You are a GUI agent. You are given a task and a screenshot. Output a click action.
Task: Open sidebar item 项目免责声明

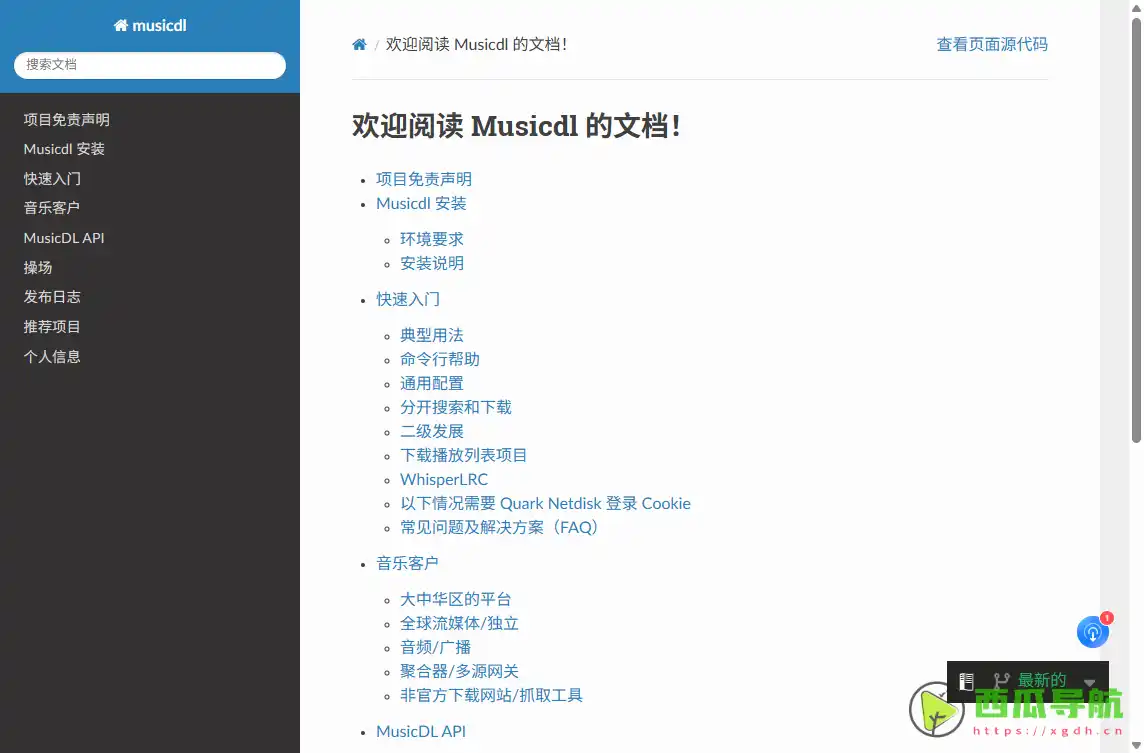pyautogui.click(x=66, y=120)
